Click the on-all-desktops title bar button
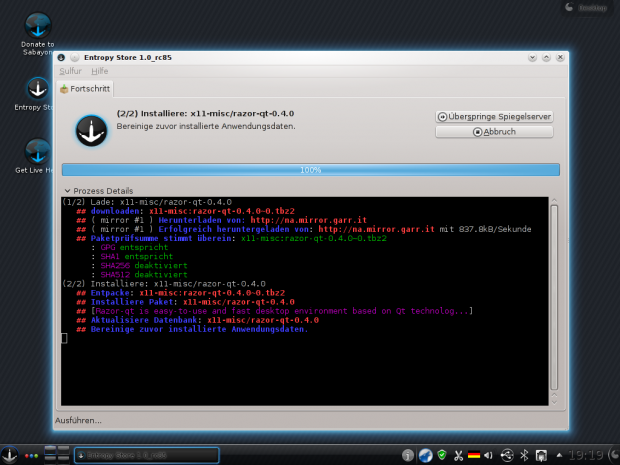The height and width of the screenshot is (465, 620). click(x=74, y=58)
